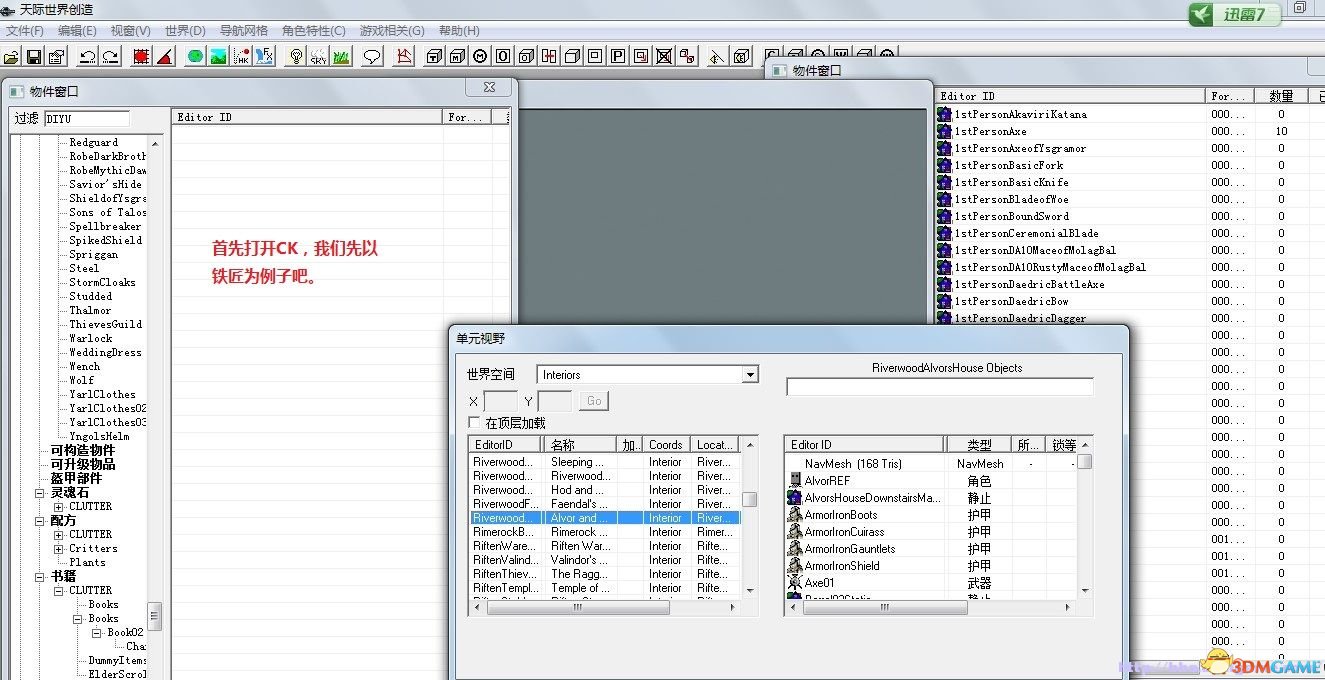The width and height of the screenshot is (1325, 680).
Task: Expand CLUTTER under 配方
Action: click(x=59, y=535)
